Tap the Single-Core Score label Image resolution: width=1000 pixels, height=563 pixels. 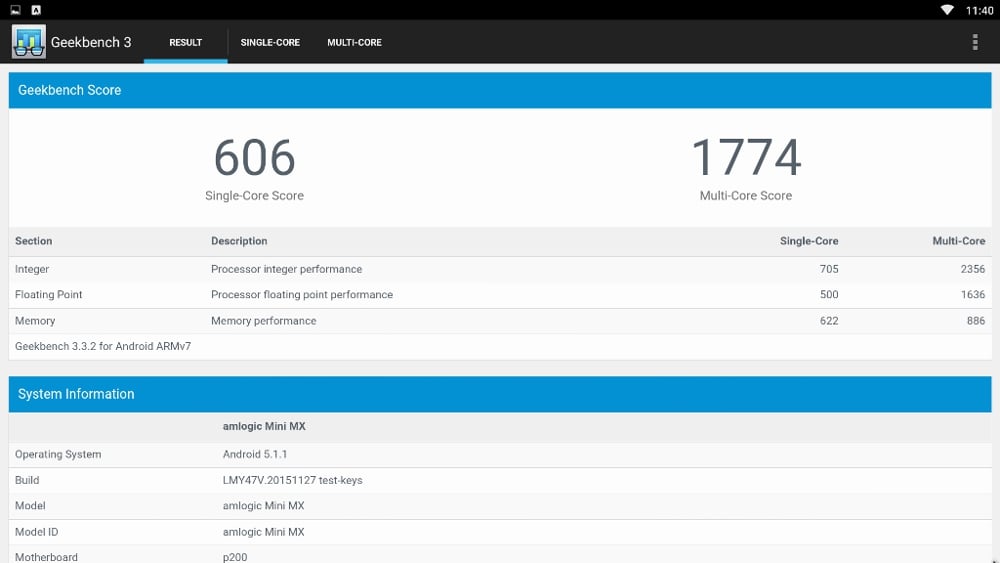pos(254,196)
